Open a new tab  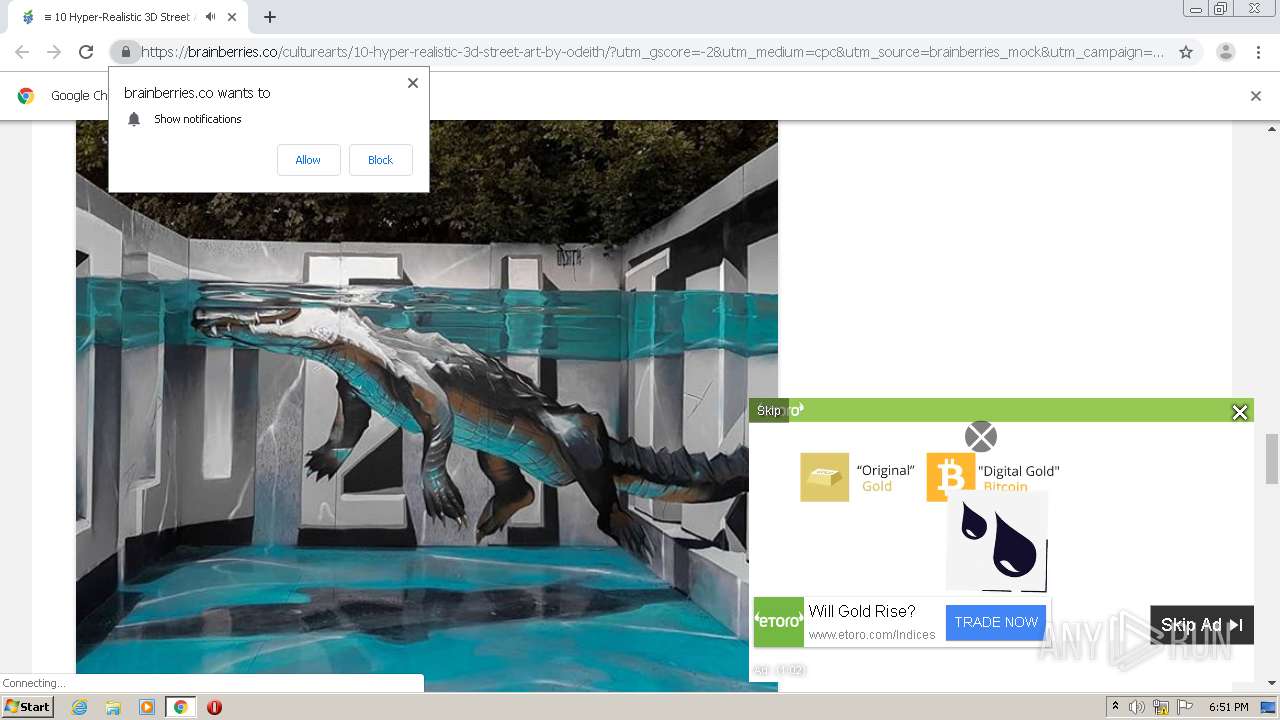270,17
